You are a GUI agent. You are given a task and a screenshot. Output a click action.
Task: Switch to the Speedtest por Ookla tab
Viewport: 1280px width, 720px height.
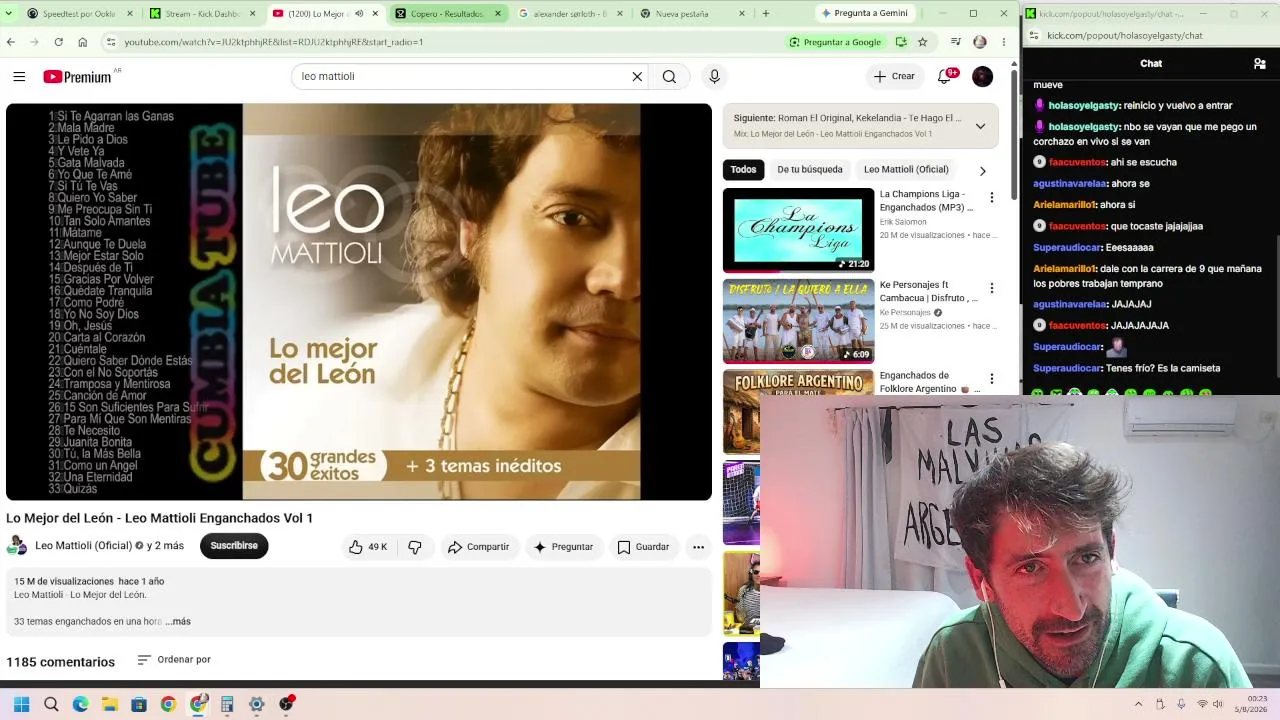79,14
